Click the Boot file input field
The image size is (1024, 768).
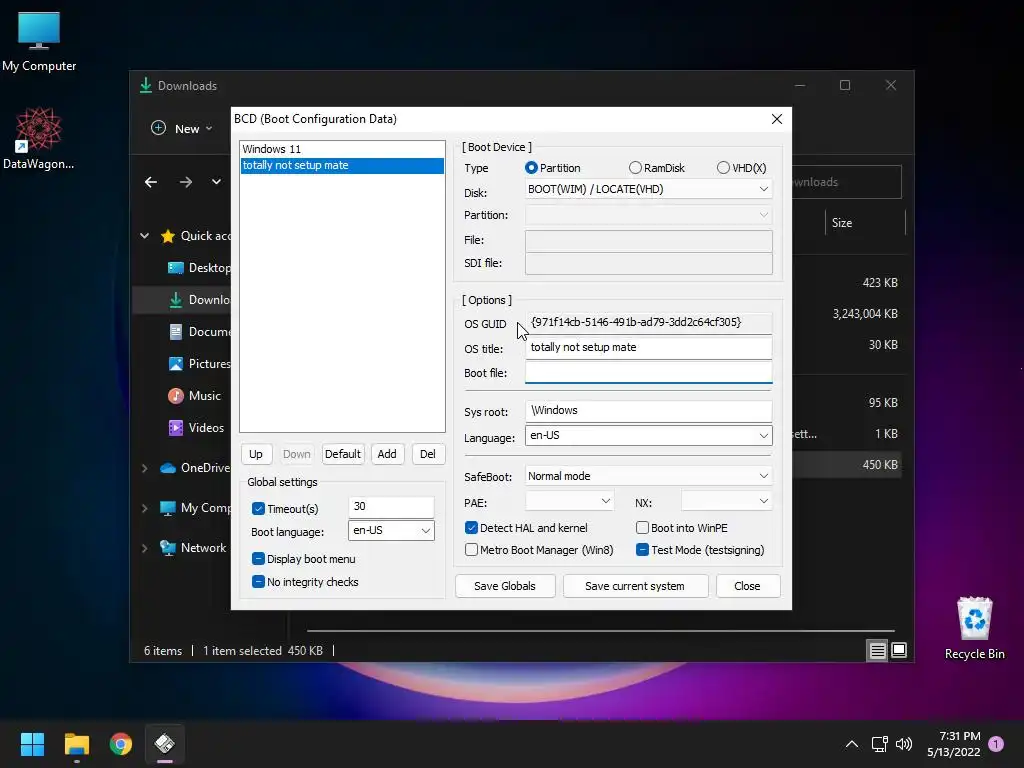click(x=648, y=372)
